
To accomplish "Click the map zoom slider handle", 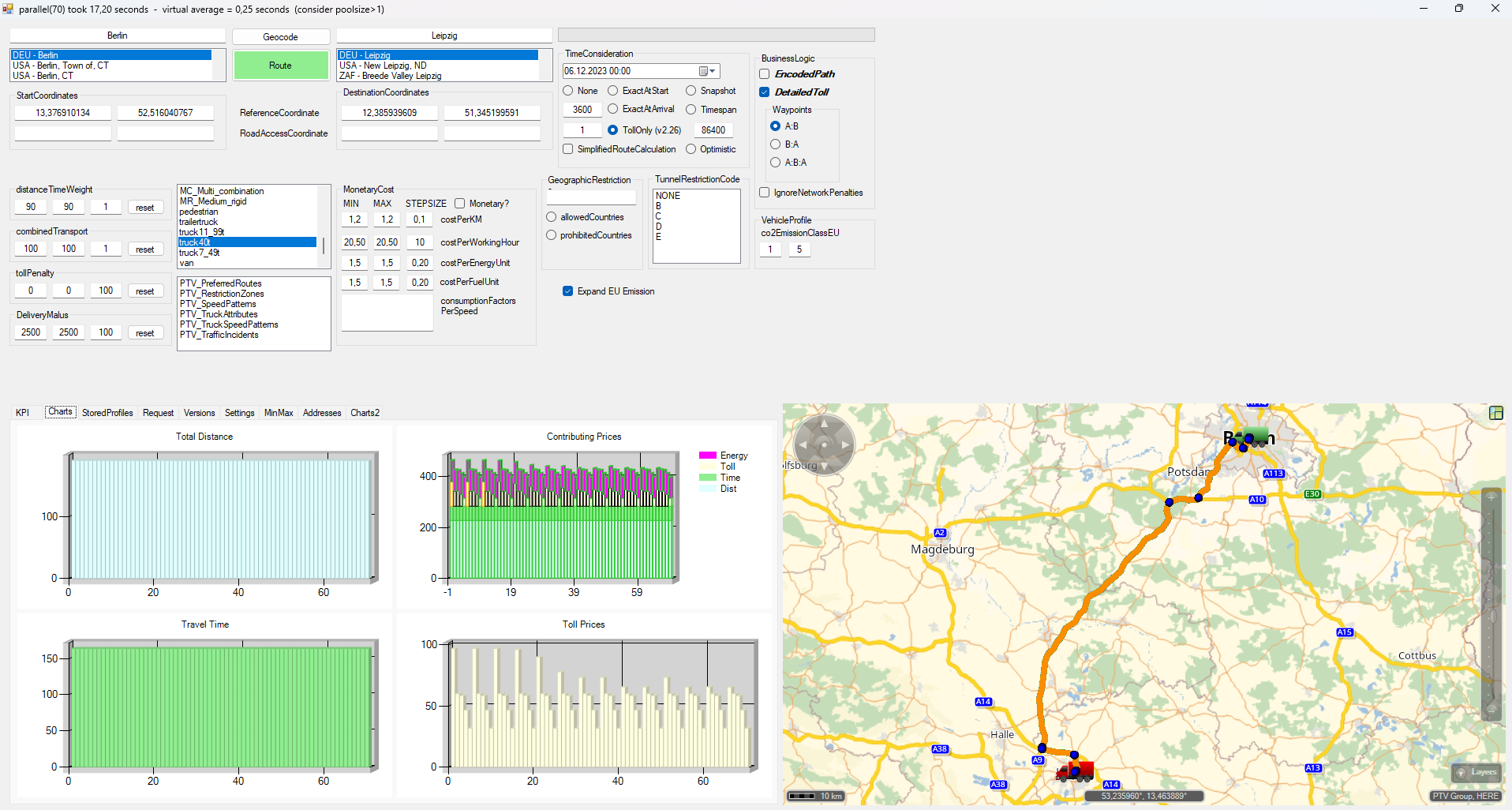I will 1491,616.
